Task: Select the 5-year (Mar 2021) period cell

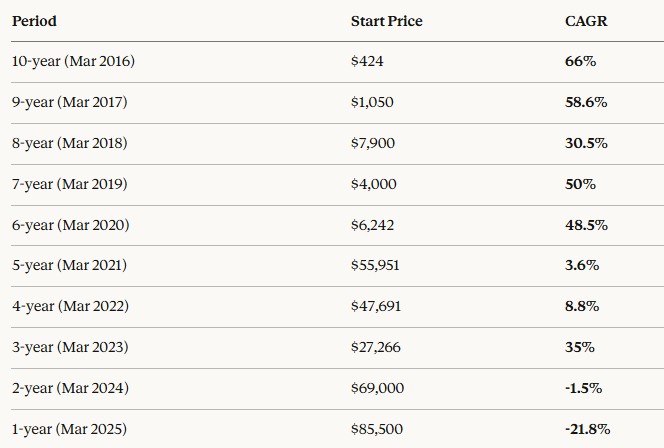Action: [x=69, y=265]
